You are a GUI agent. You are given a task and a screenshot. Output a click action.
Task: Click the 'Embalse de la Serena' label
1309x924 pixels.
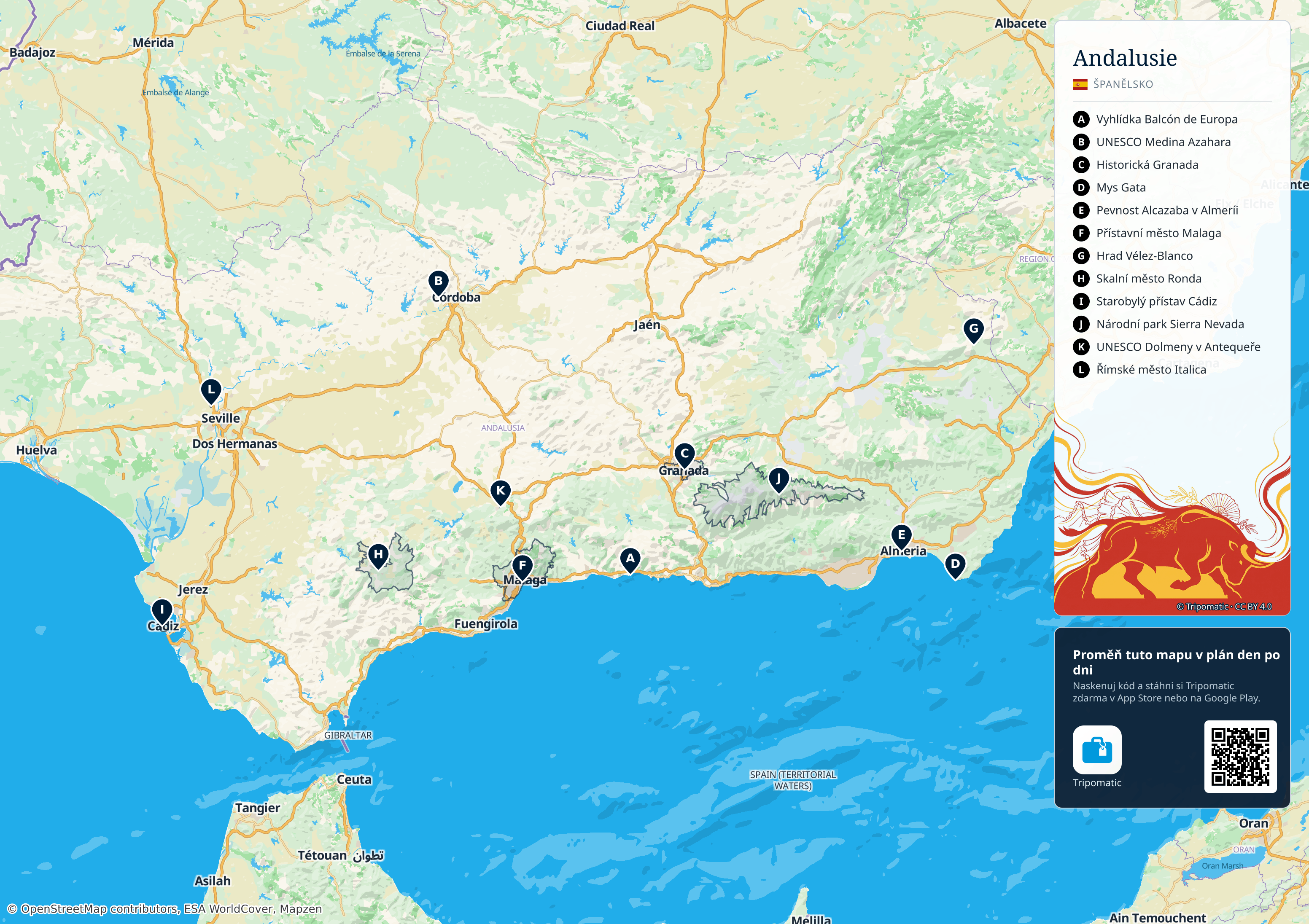[x=382, y=54]
